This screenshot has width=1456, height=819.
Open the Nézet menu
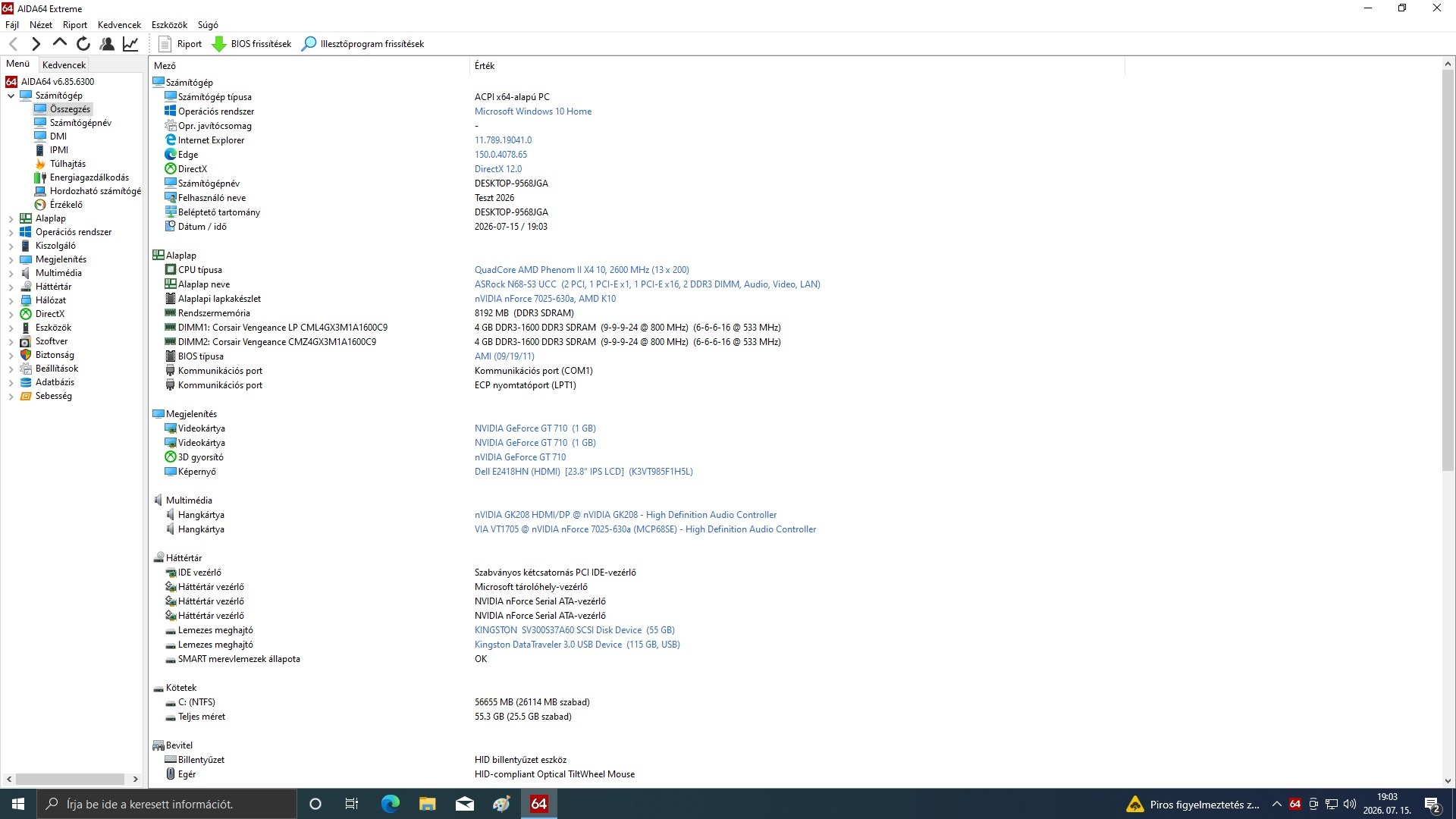tap(41, 25)
